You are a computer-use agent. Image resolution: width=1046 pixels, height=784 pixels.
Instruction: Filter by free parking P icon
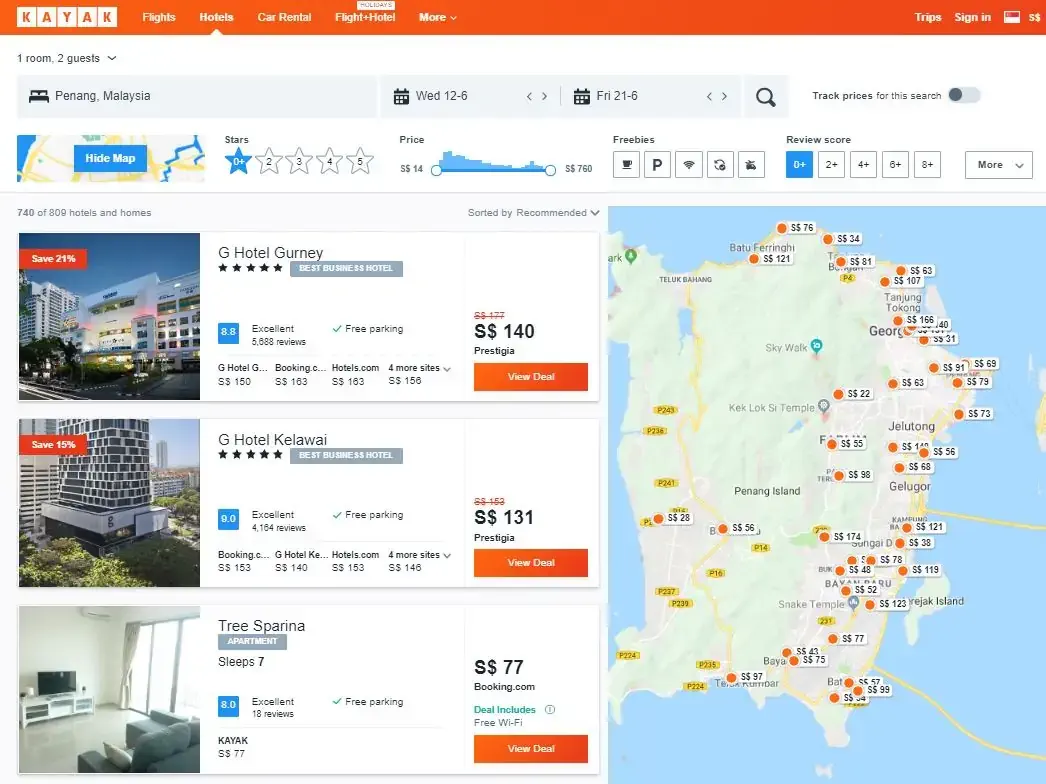coord(657,165)
